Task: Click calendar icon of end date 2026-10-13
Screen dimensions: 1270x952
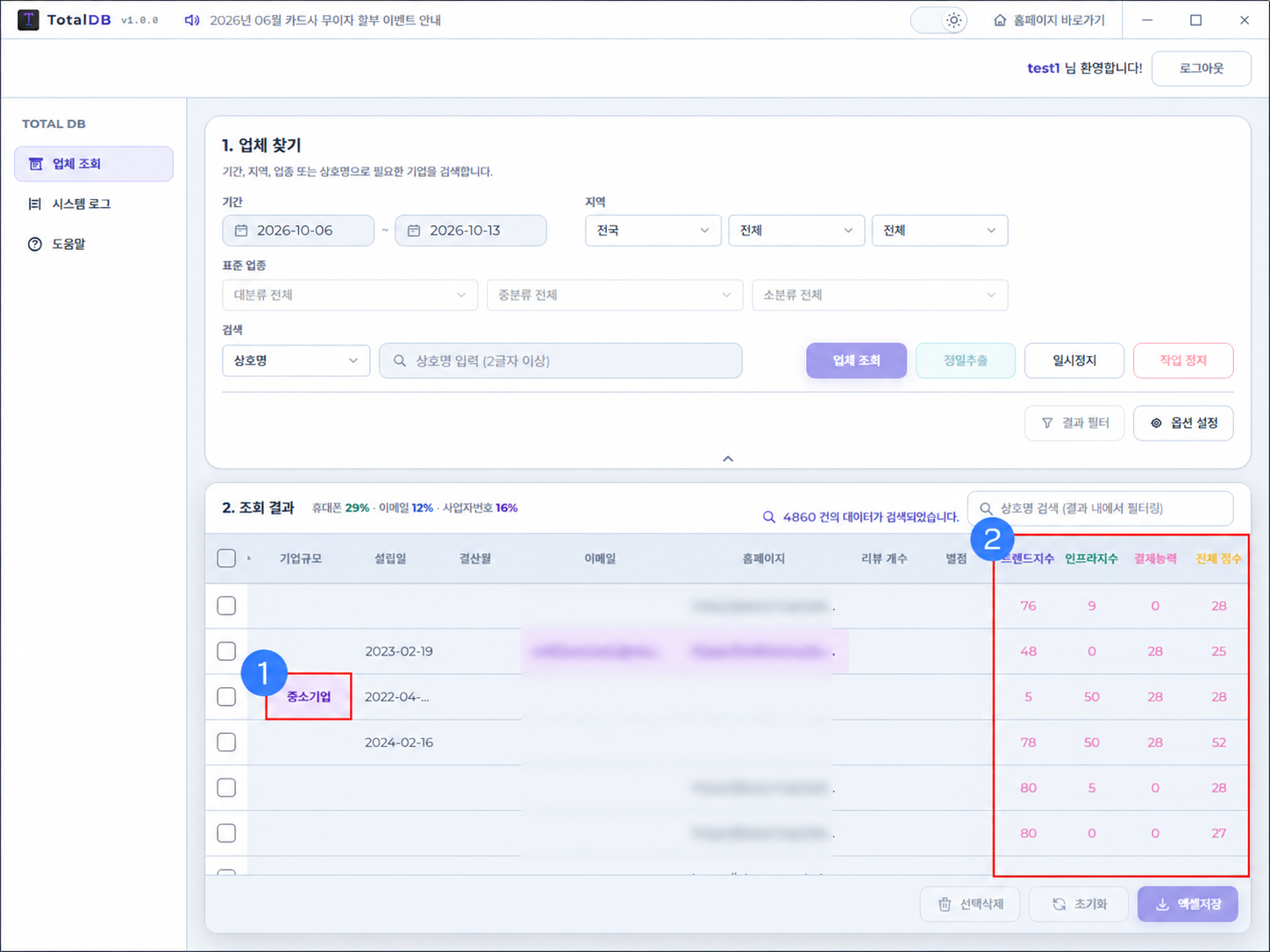Action: pos(414,231)
